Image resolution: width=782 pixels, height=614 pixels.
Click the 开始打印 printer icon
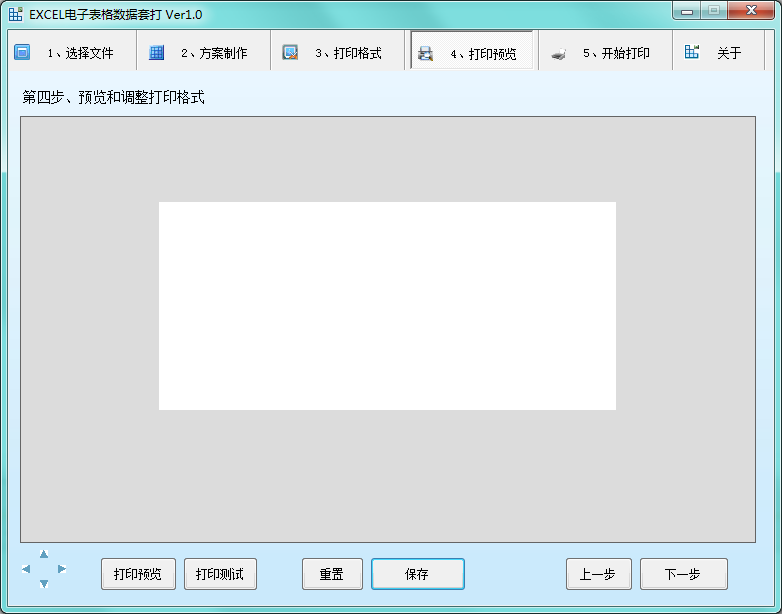(x=559, y=54)
